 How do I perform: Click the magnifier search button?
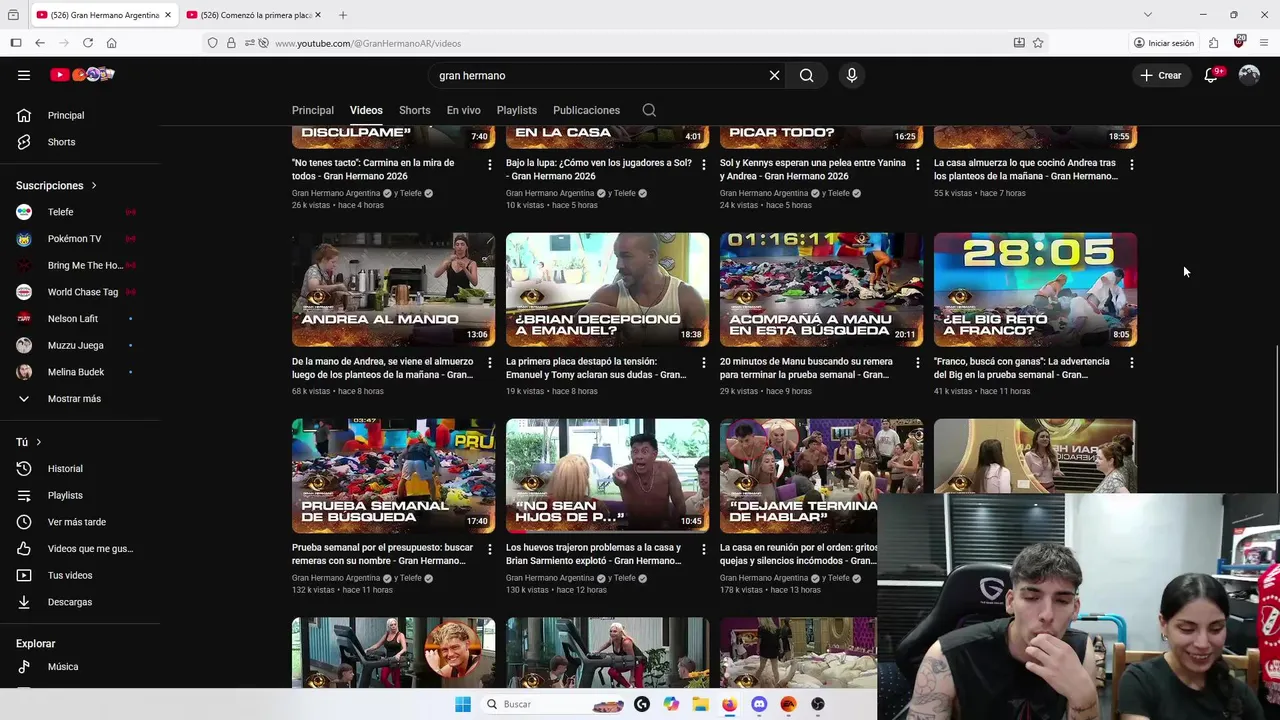(x=806, y=75)
